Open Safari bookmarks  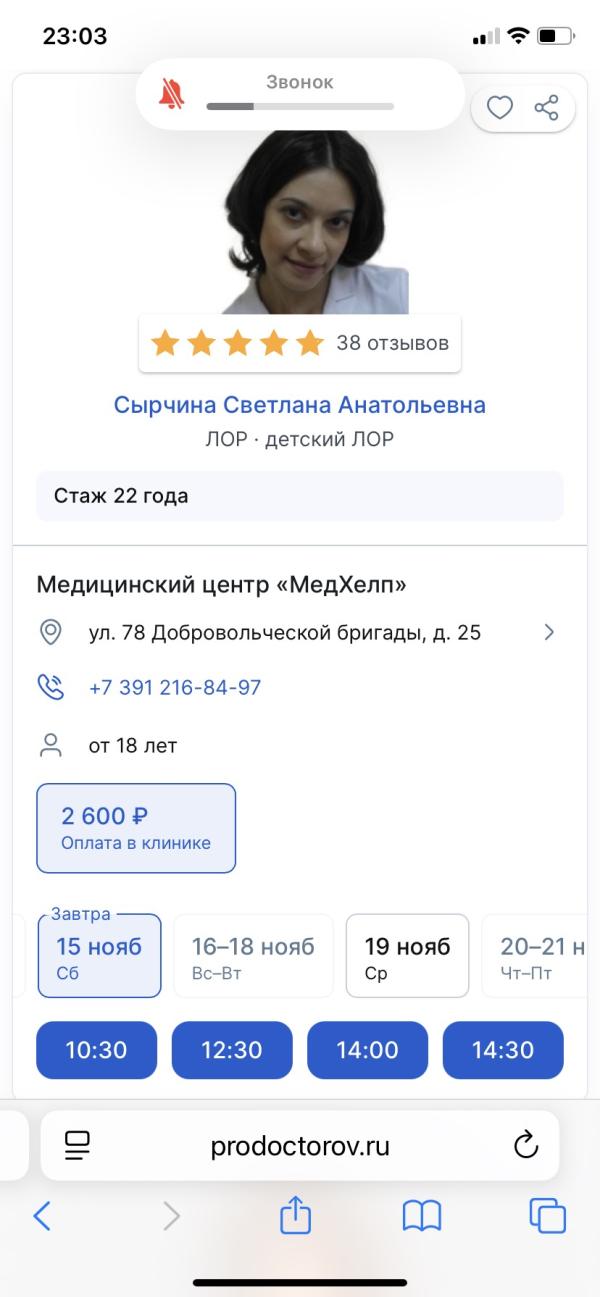[x=421, y=1216]
